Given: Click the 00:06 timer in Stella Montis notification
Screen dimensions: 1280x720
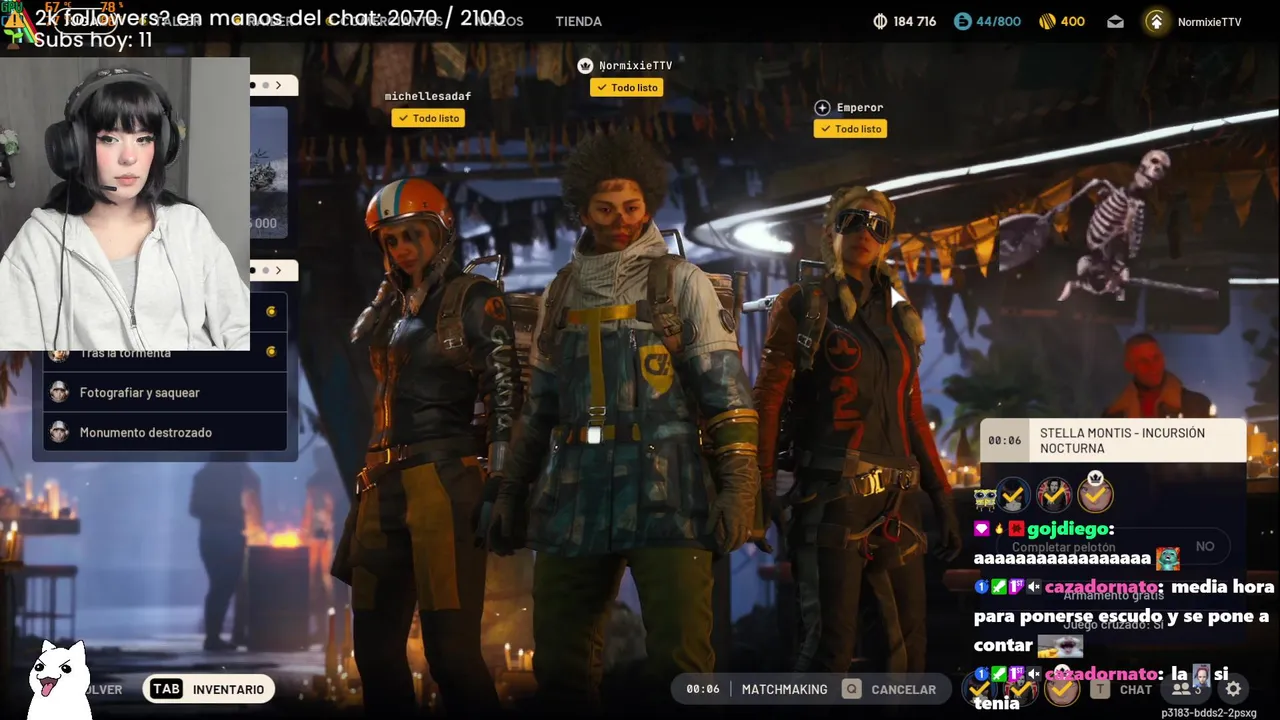Looking at the screenshot, I should [1004, 441].
